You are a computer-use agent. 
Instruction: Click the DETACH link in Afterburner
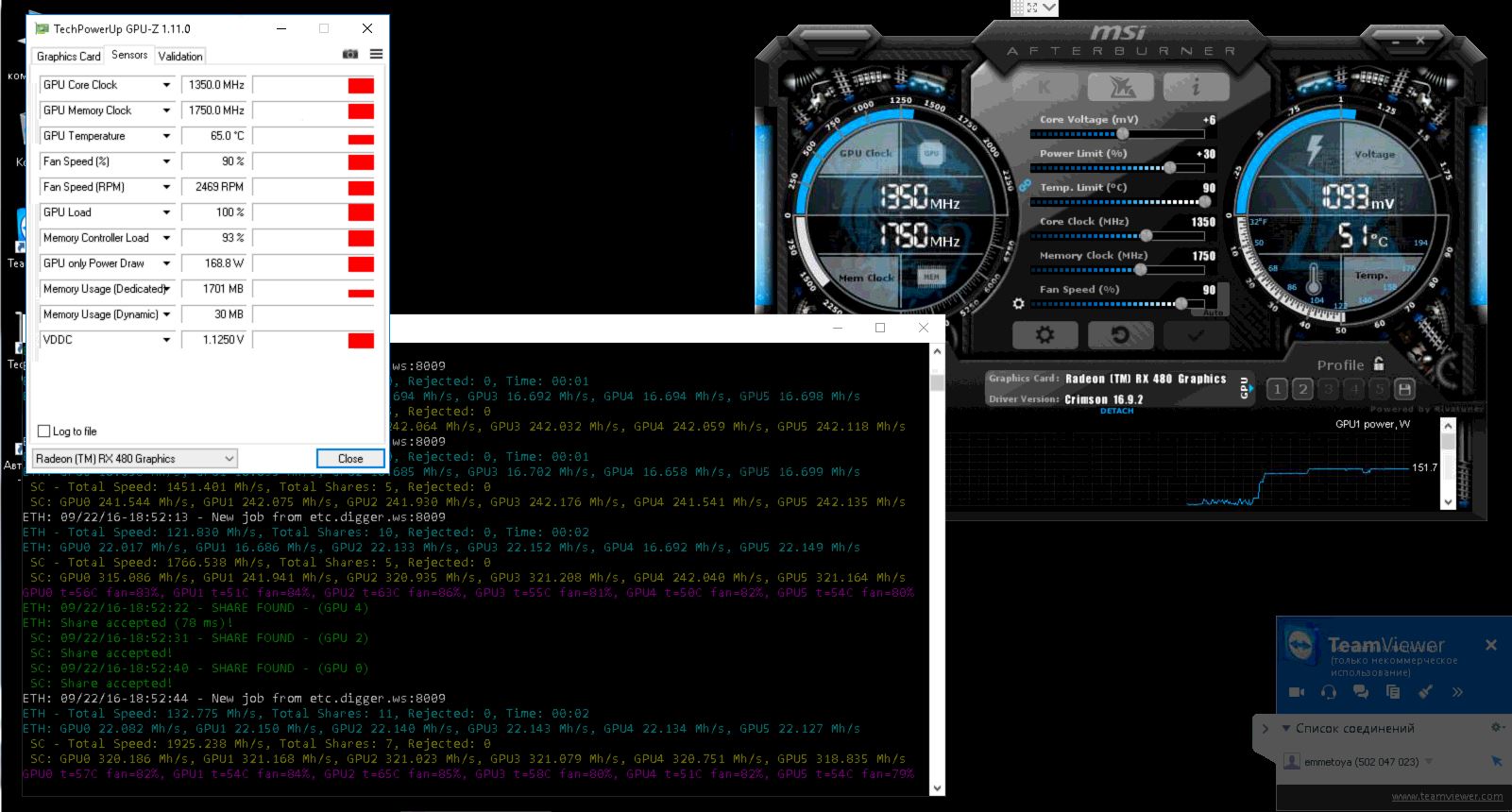tap(1116, 411)
